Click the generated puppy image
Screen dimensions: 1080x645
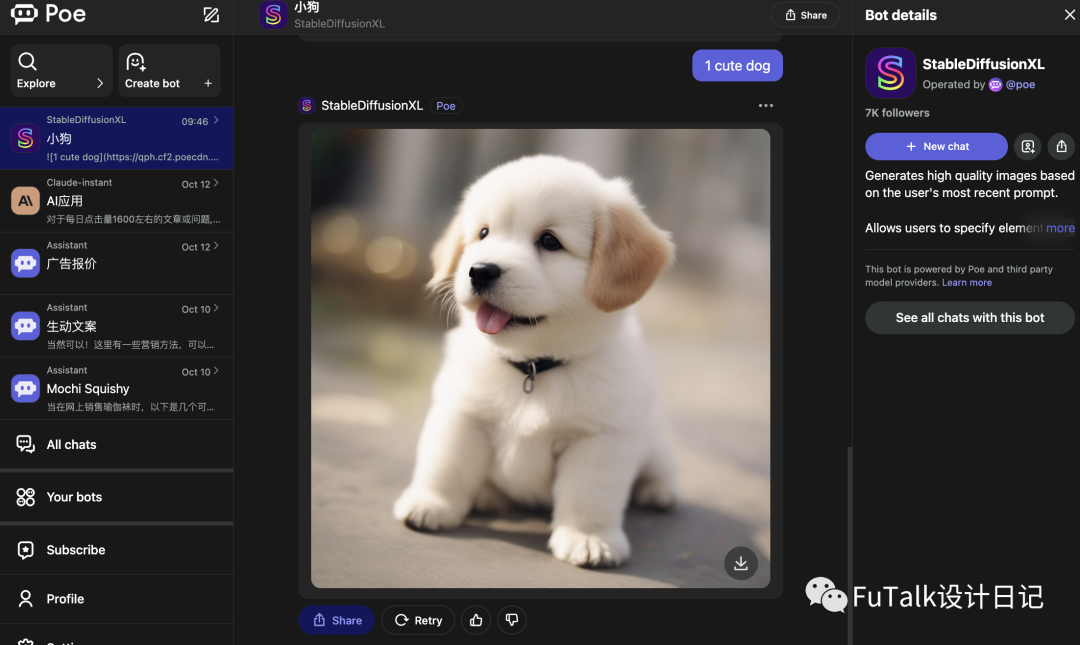[540, 358]
